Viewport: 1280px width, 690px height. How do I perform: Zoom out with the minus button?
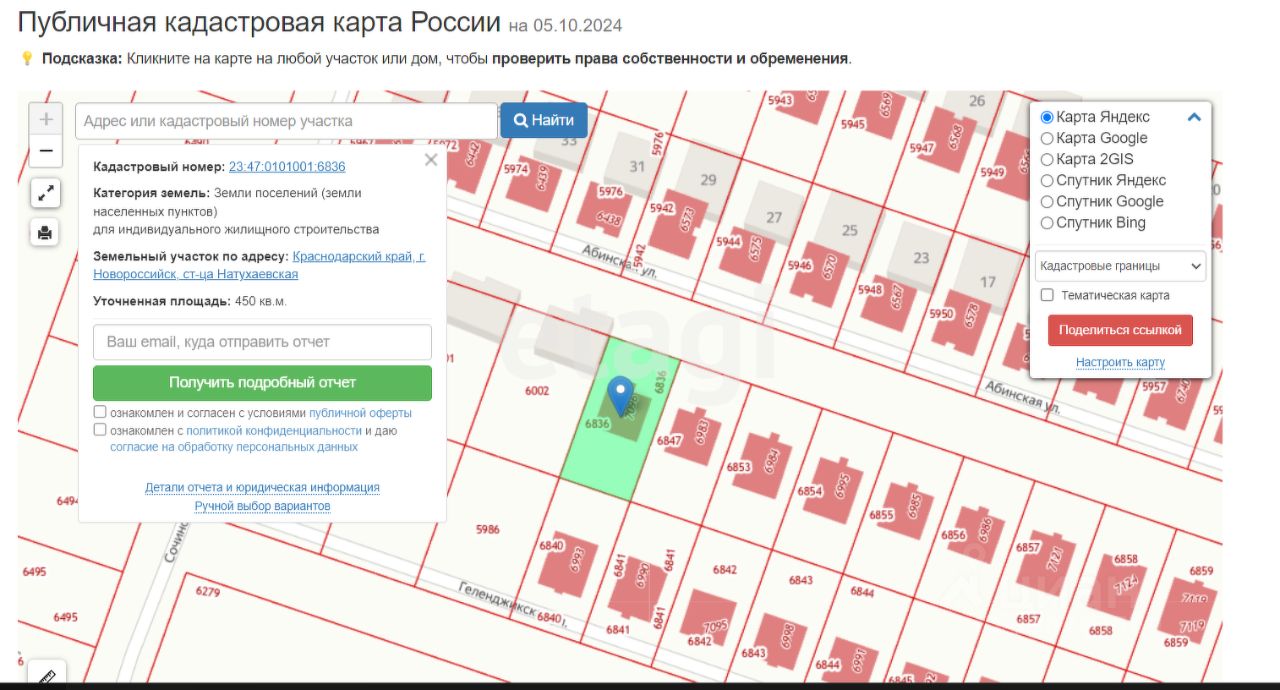click(x=46, y=152)
